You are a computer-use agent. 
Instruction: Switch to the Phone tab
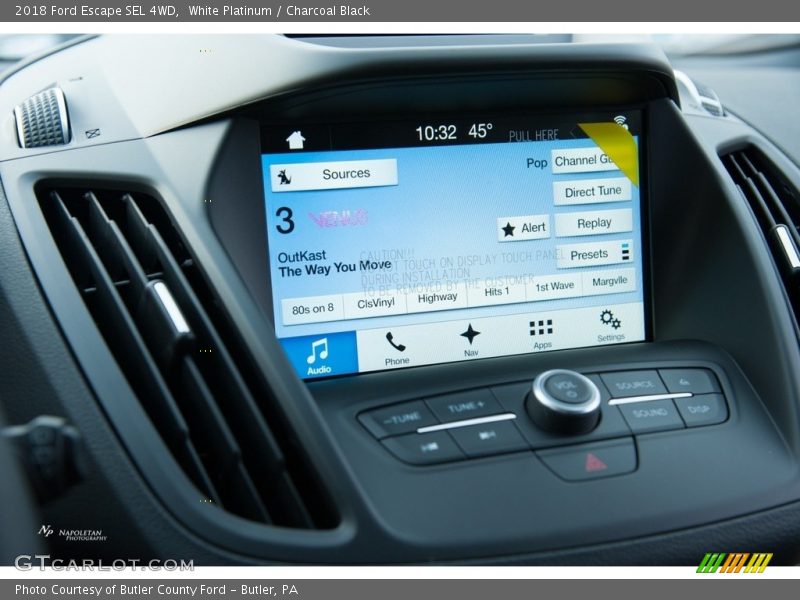click(x=396, y=348)
